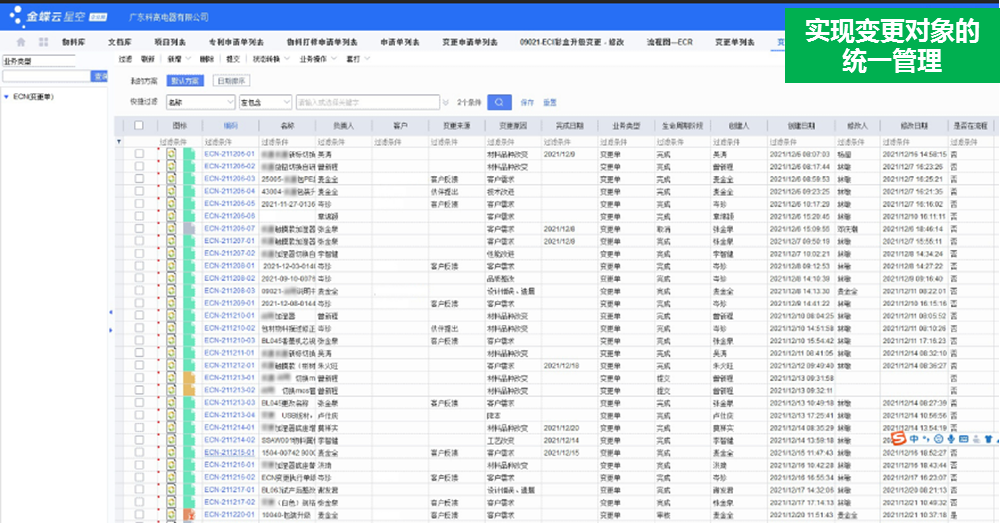Image resolution: width=1000 pixels, height=523 pixels.
Task: Click the blue magnifier search button
Action: pyautogui.click(x=499, y=102)
